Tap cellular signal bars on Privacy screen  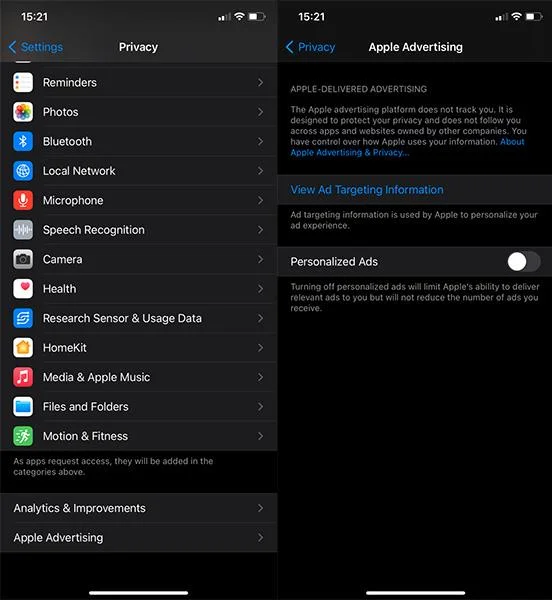[224, 17]
